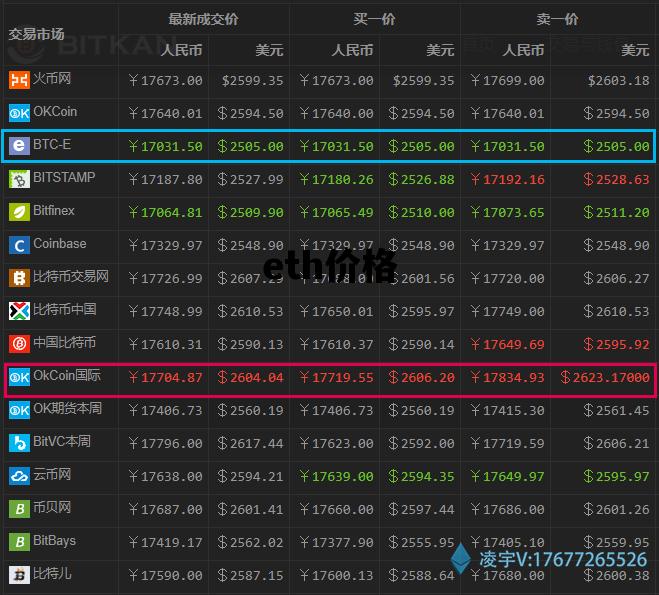Click 比特儿 latest price ￥17590.00
The width and height of the screenshot is (659, 595).
(166, 575)
